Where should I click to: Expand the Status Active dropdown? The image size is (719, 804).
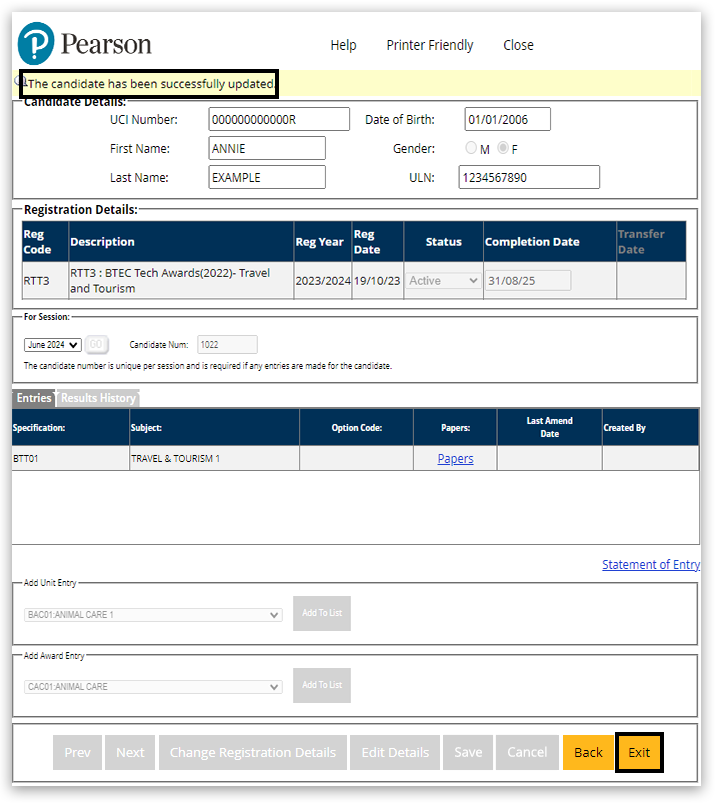pyautogui.click(x=444, y=281)
